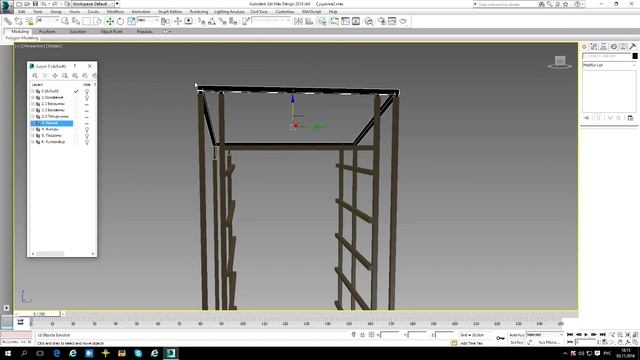The height and width of the screenshot is (360, 640).
Task: Click the Render Production teapot icon
Action: [x=403, y=21]
